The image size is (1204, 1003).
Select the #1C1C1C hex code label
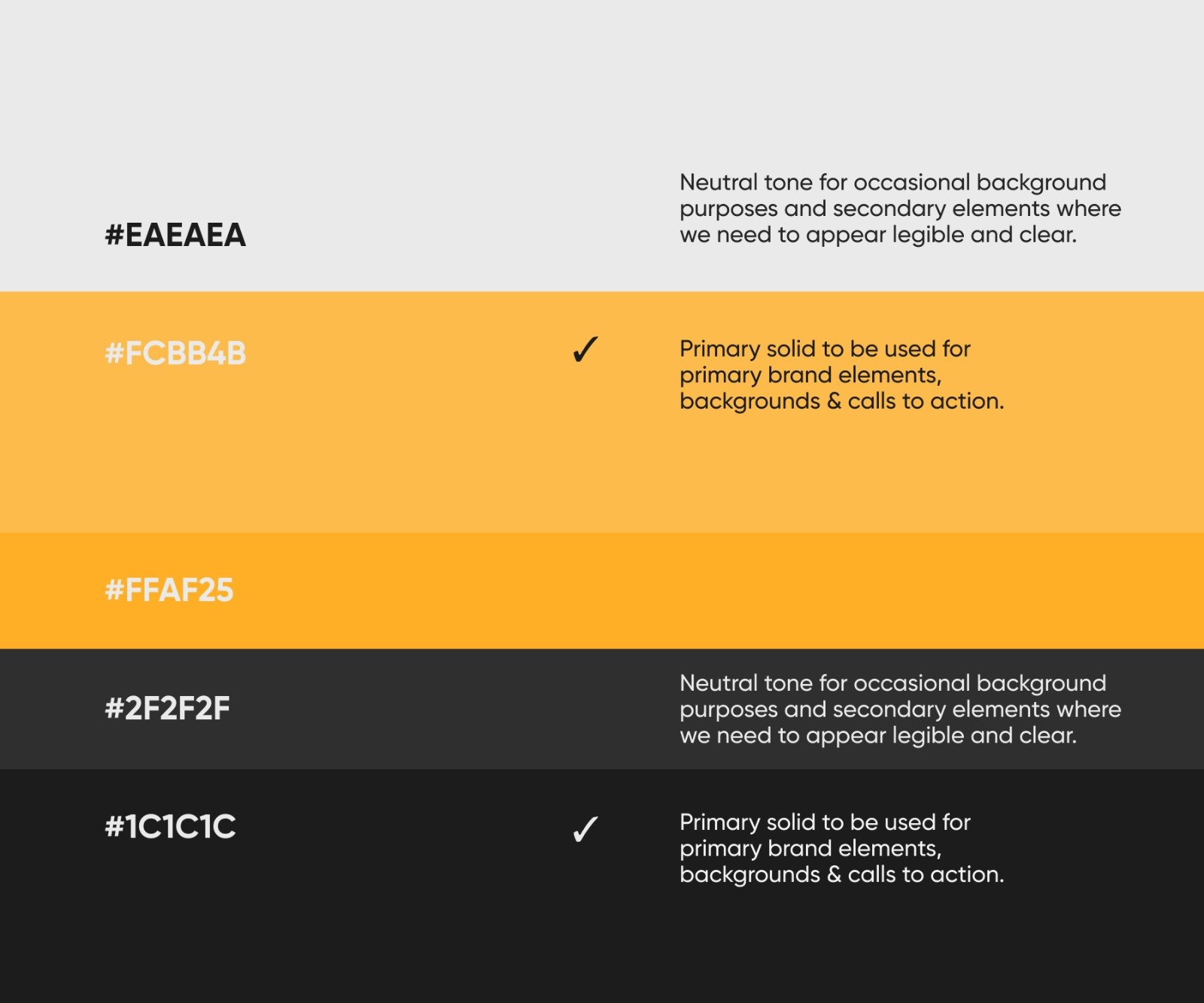170,827
